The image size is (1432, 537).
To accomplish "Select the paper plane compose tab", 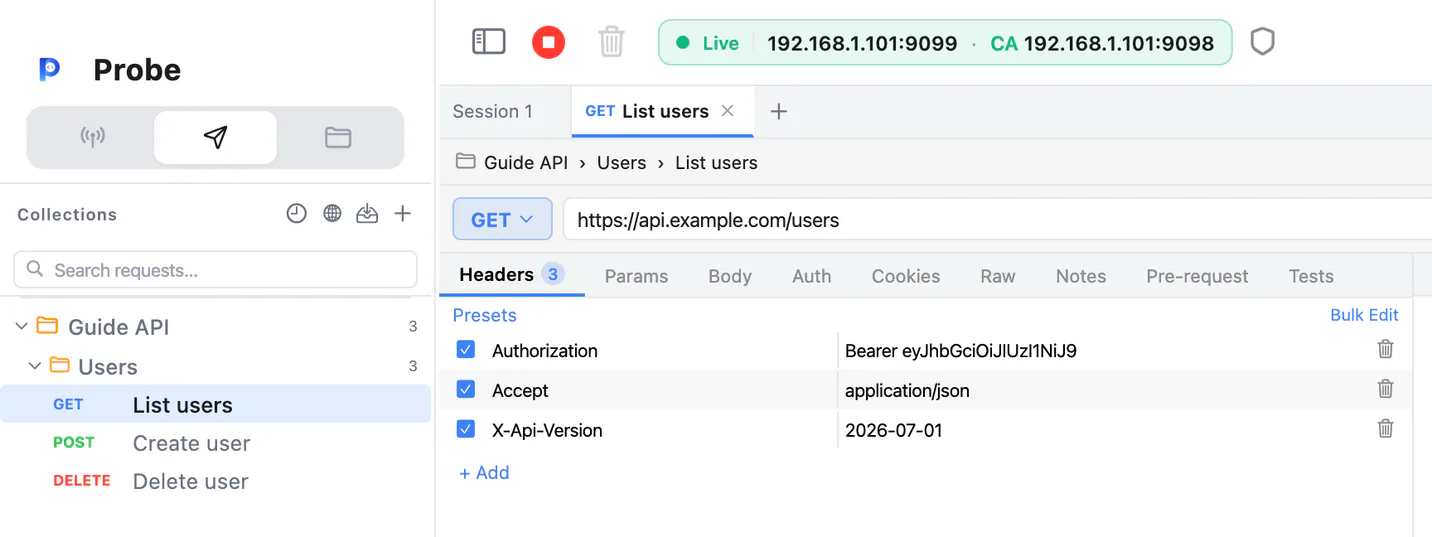I will coord(215,137).
